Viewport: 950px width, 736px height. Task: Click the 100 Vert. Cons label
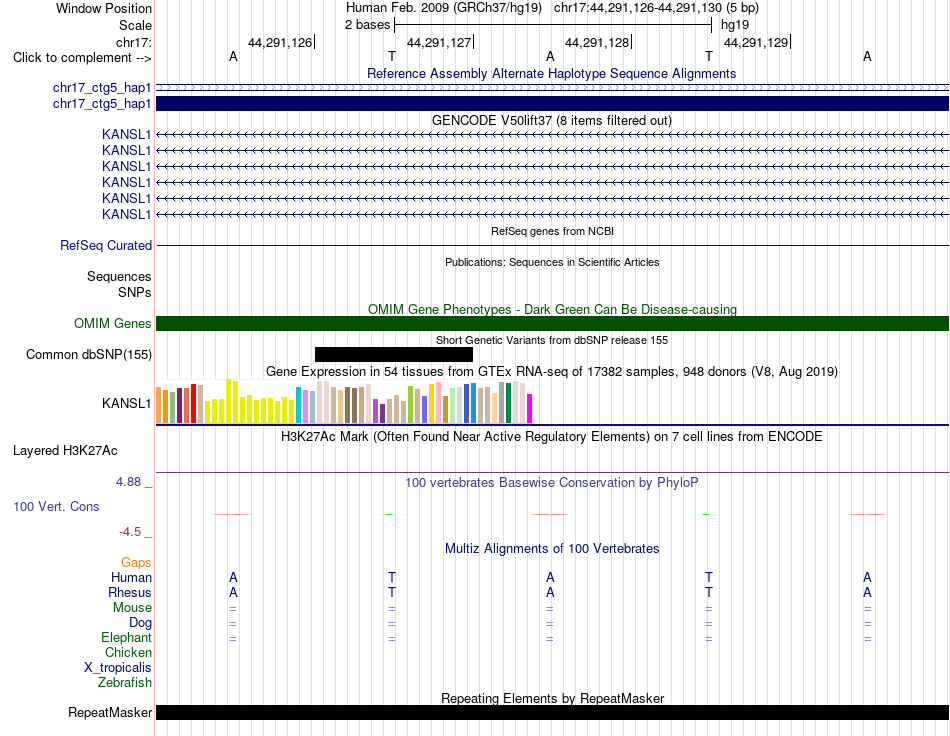tap(56, 506)
